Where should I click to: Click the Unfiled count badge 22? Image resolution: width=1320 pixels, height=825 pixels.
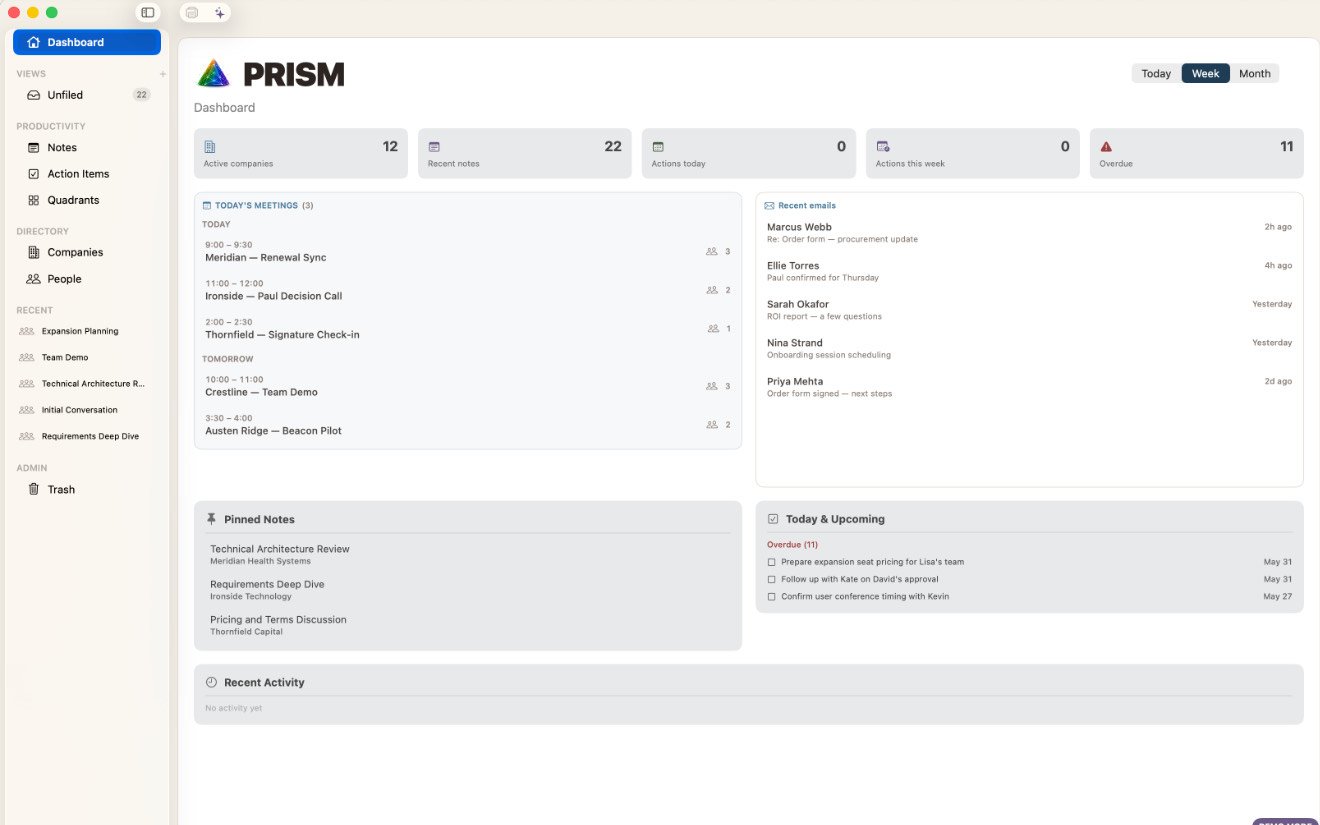point(141,95)
